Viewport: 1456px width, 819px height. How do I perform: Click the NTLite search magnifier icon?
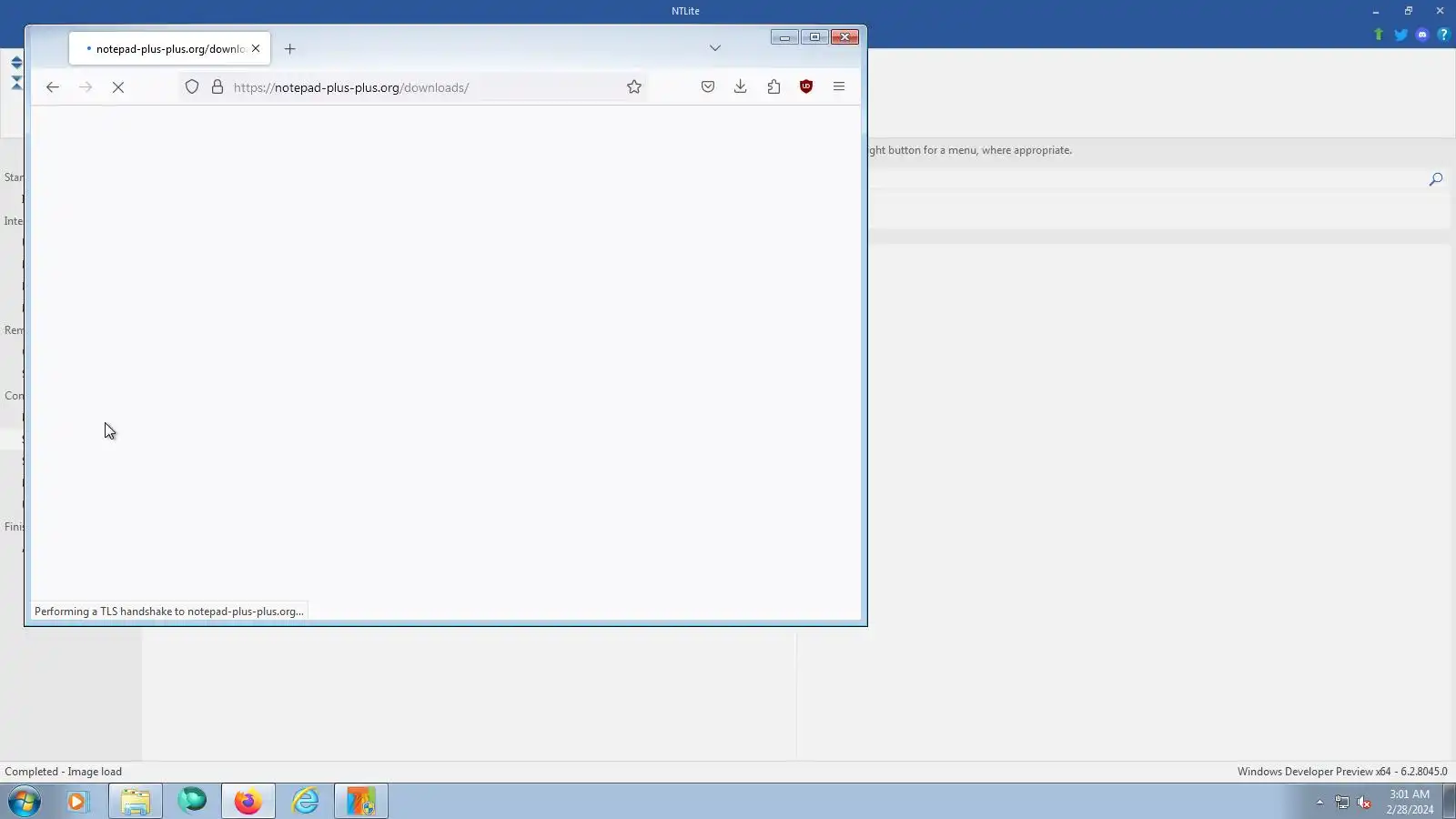pos(1436,179)
